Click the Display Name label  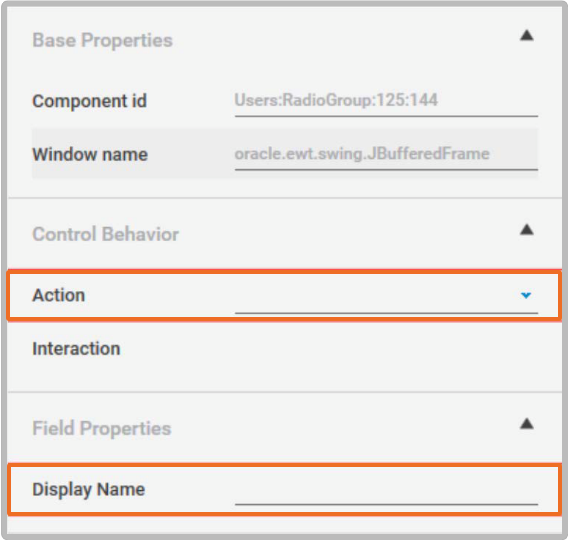(x=89, y=490)
